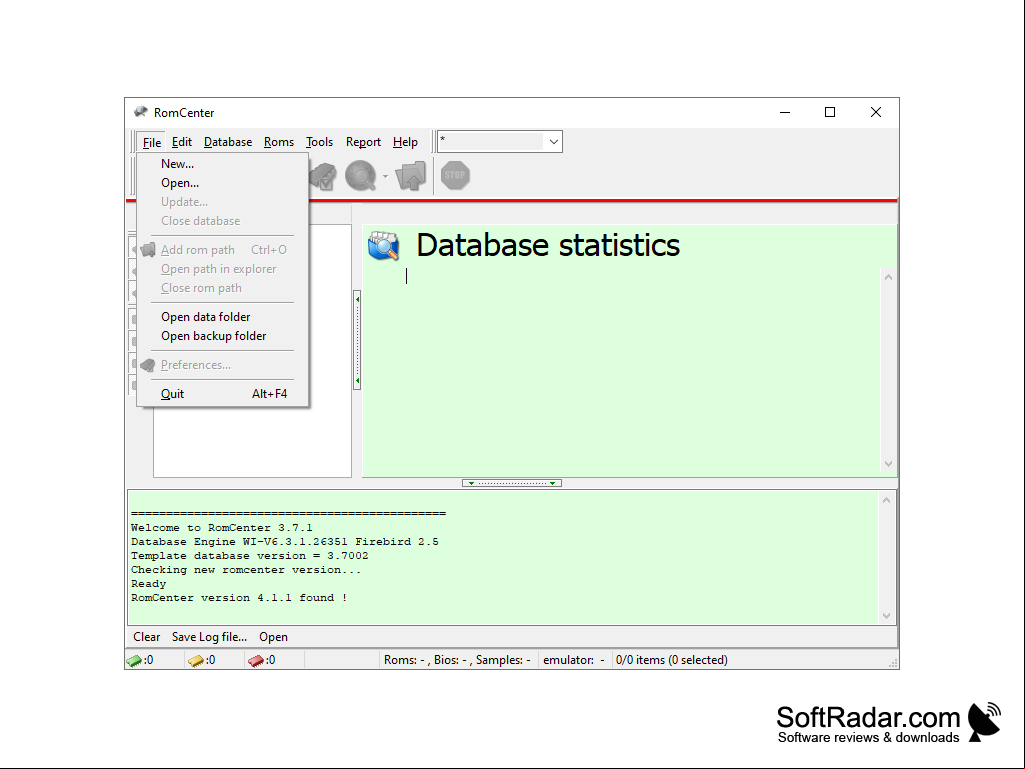Screen dimensions: 1025x769
Task: Click the statistics pane scroll-down arrow
Action: [888, 464]
